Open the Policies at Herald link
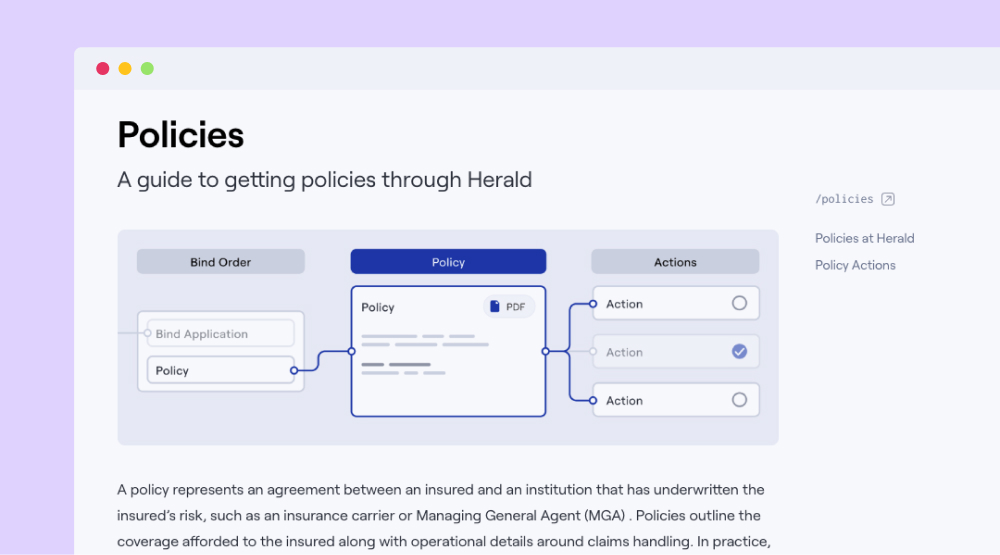This screenshot has width=1000, height=555. tap(864, 238)
